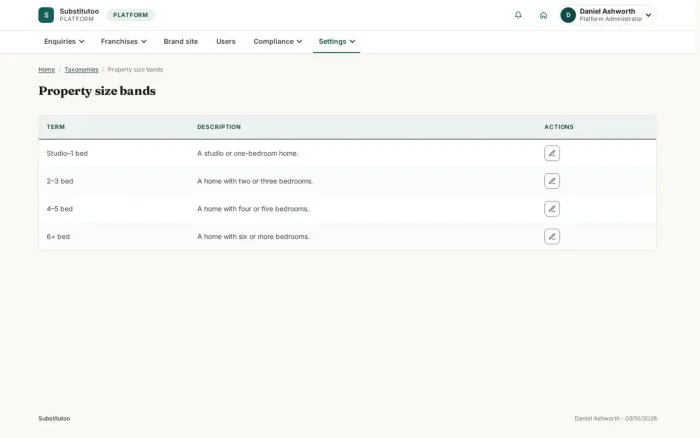Click the home icon in header

543,15
